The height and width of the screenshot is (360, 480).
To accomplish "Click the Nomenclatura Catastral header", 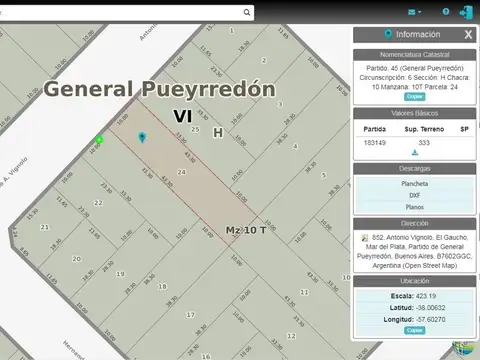I will (x=415, y=55).
